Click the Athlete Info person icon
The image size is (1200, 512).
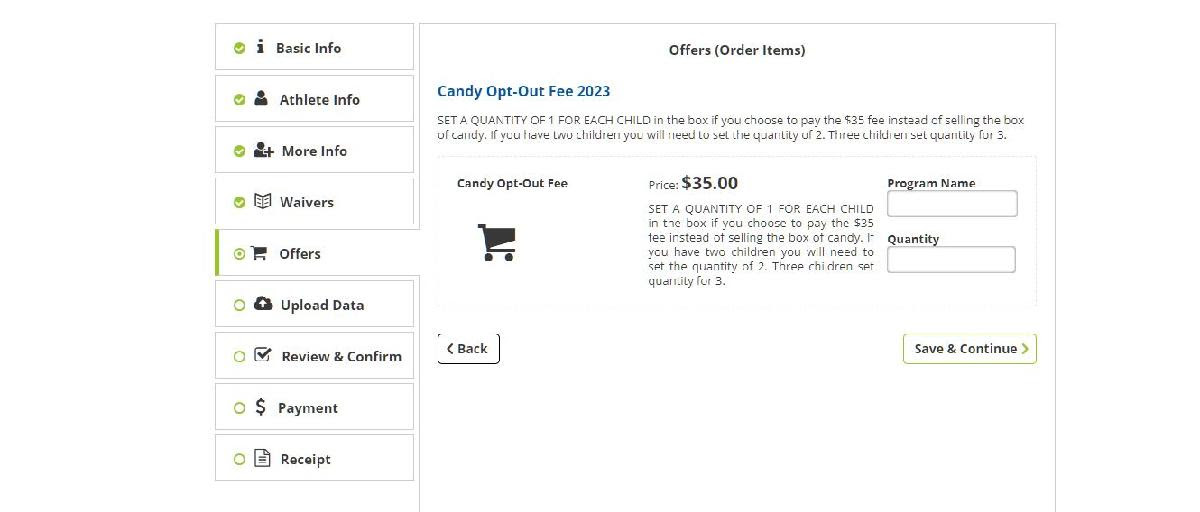(x=262, y=99)
